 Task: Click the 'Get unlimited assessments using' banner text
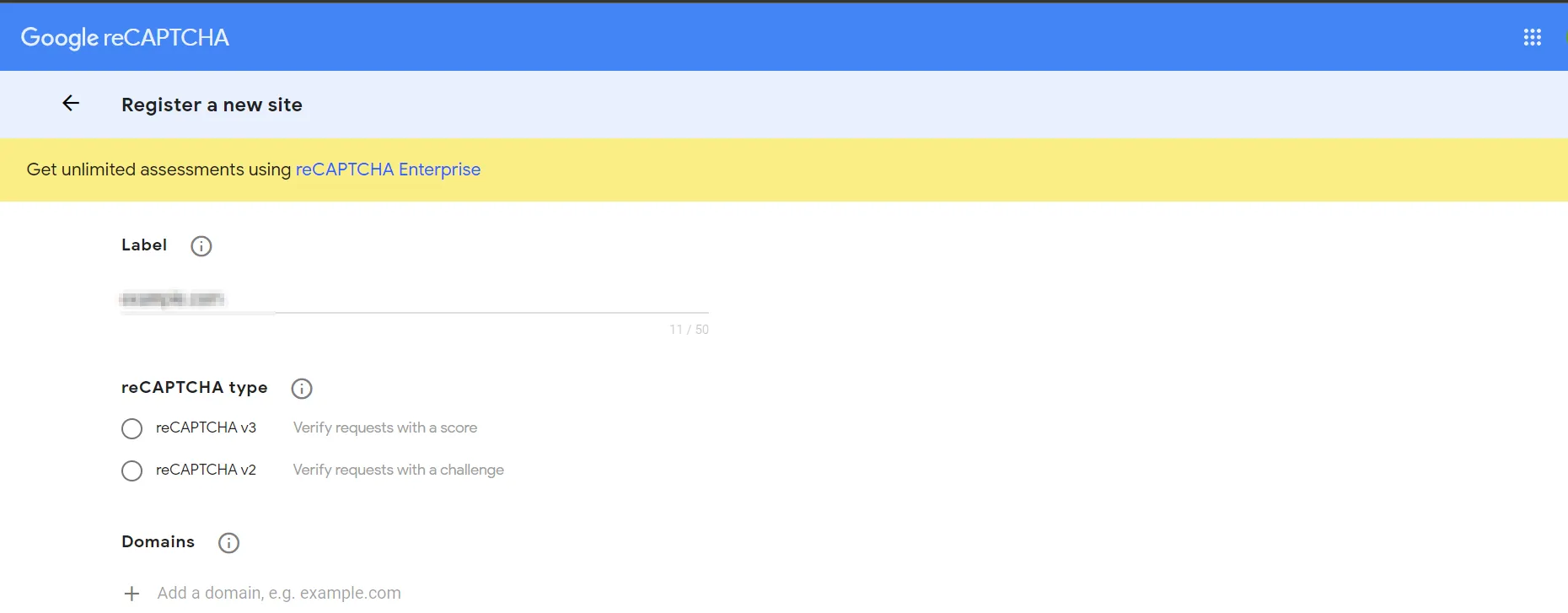pyautogui.click(x=159, y=169)
